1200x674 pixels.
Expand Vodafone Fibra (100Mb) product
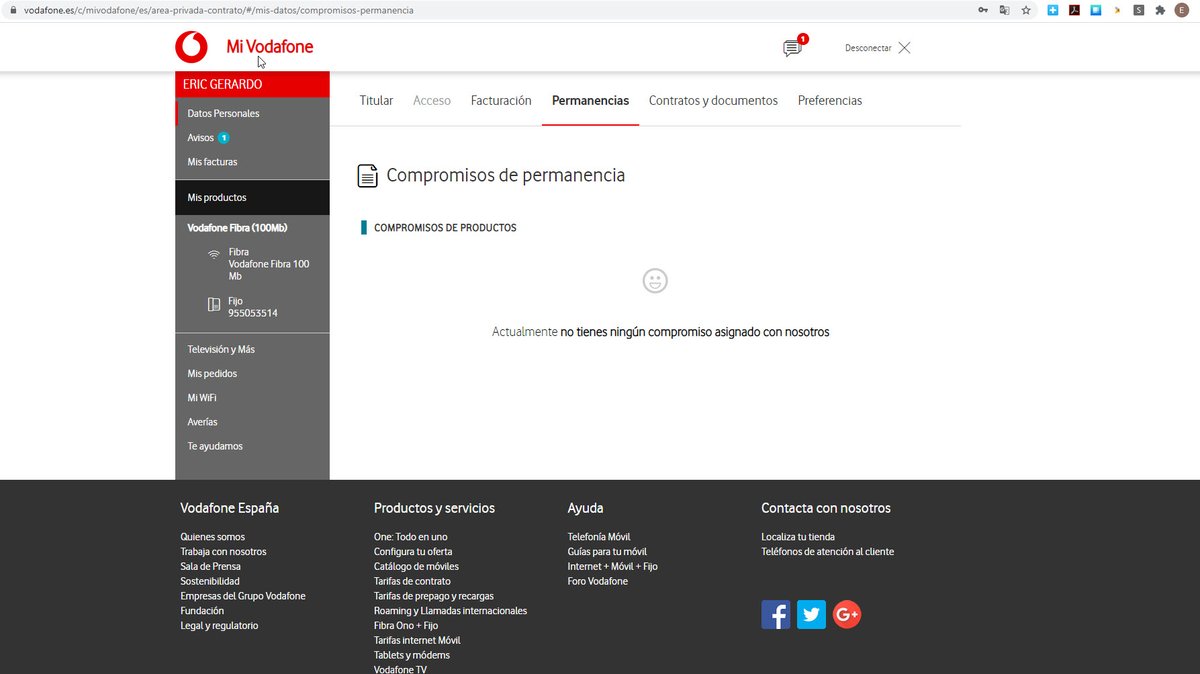pyautogui.click(x=237, y=228)
